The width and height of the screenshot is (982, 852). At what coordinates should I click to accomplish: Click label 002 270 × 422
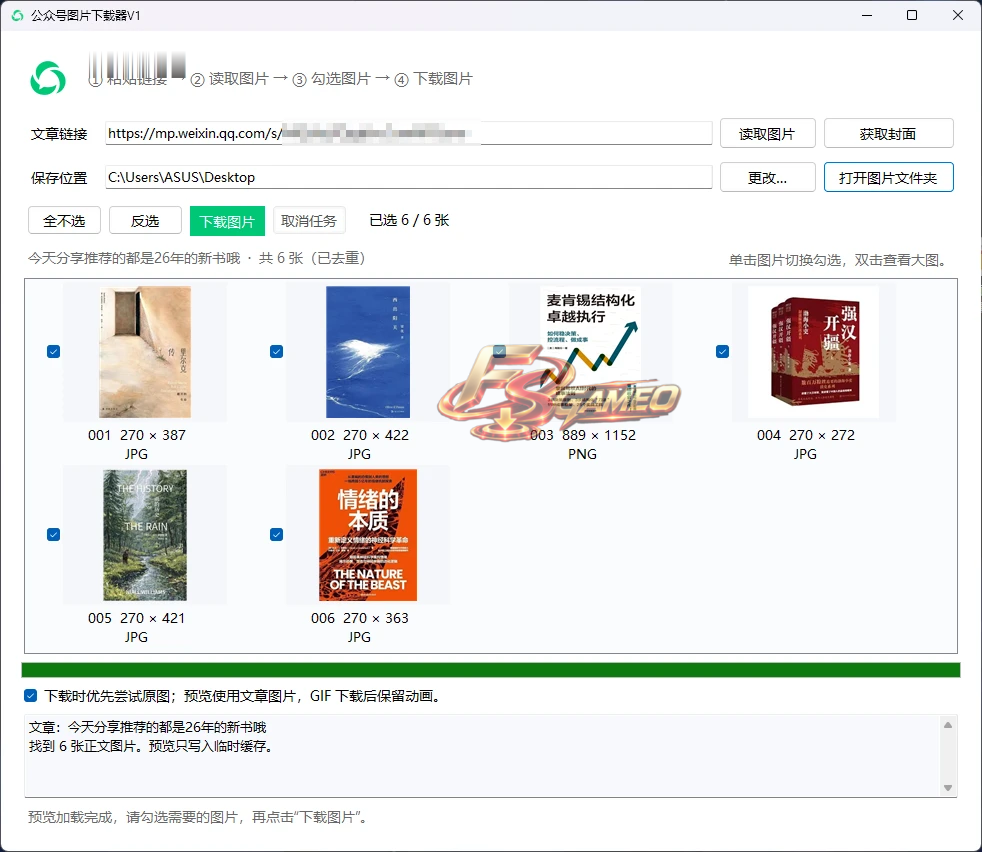[x=359, y=435]
